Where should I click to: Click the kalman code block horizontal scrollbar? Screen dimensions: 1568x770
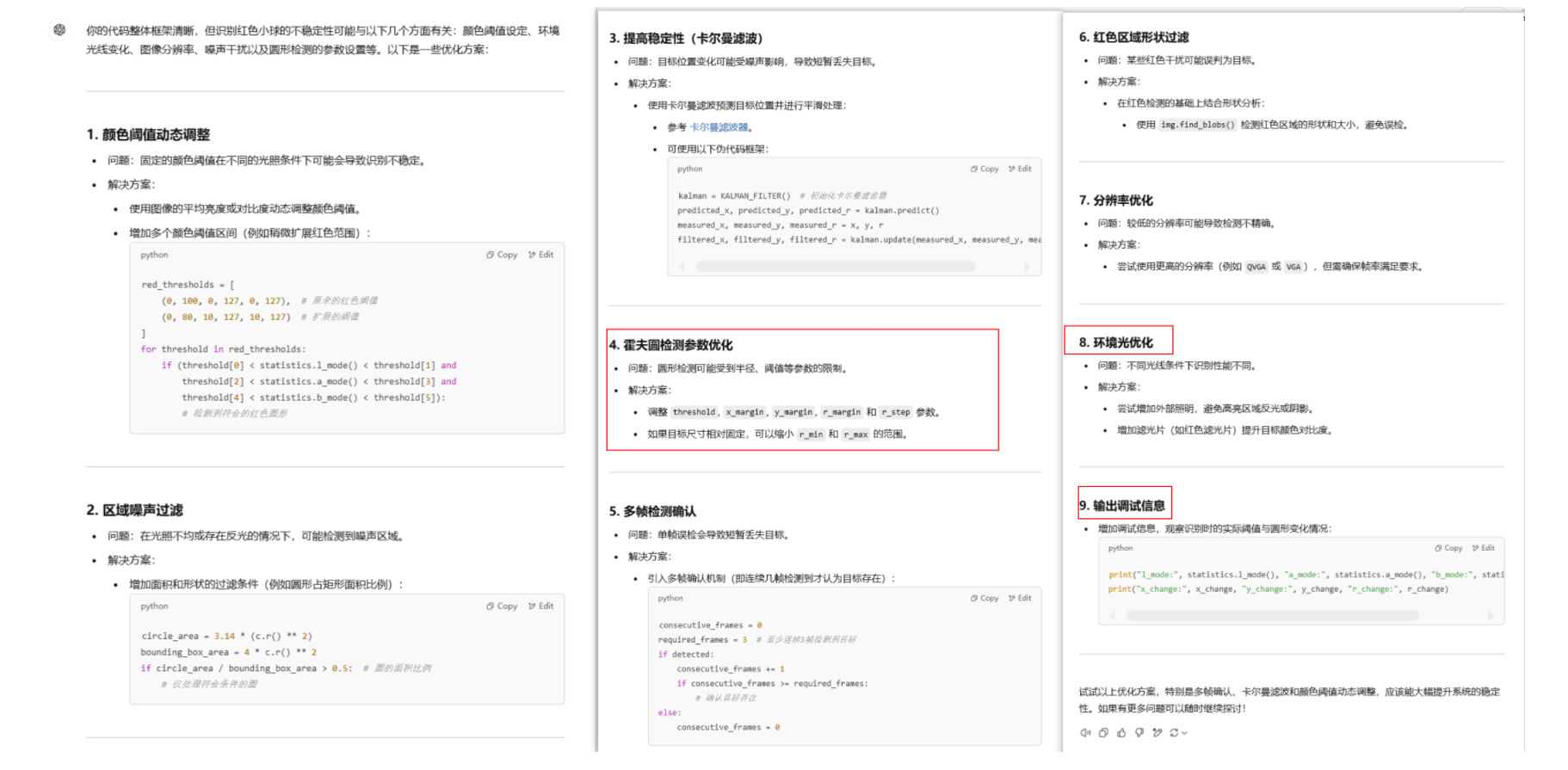click(835, 267)
